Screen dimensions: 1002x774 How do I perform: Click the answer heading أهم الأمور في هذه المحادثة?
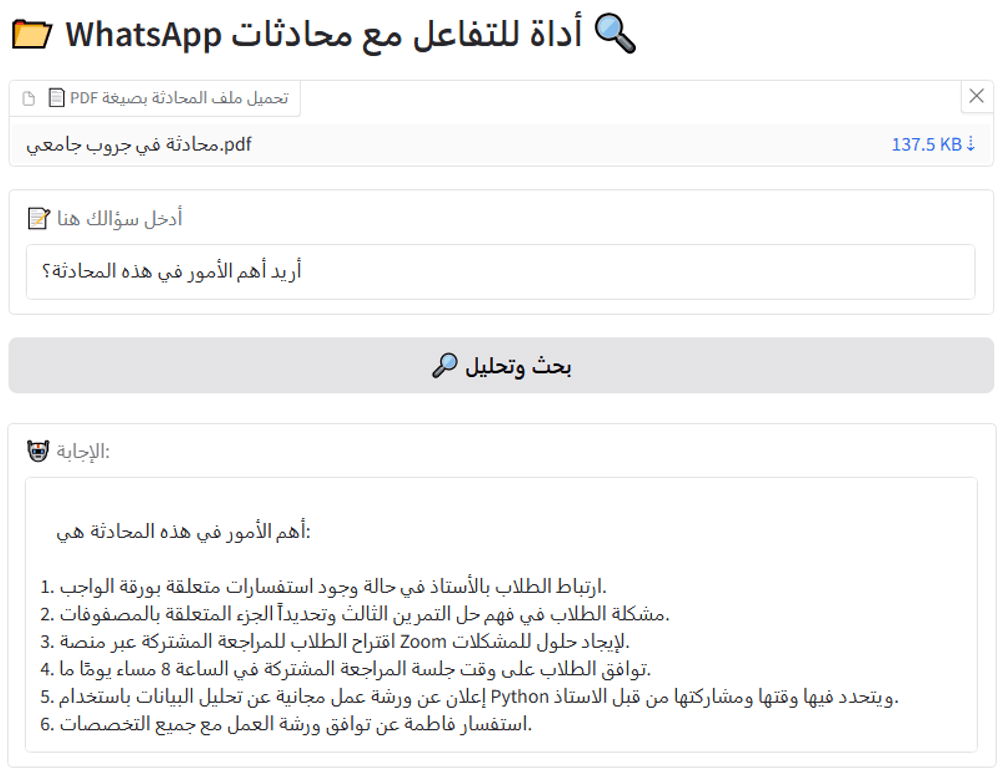point(184,531)
